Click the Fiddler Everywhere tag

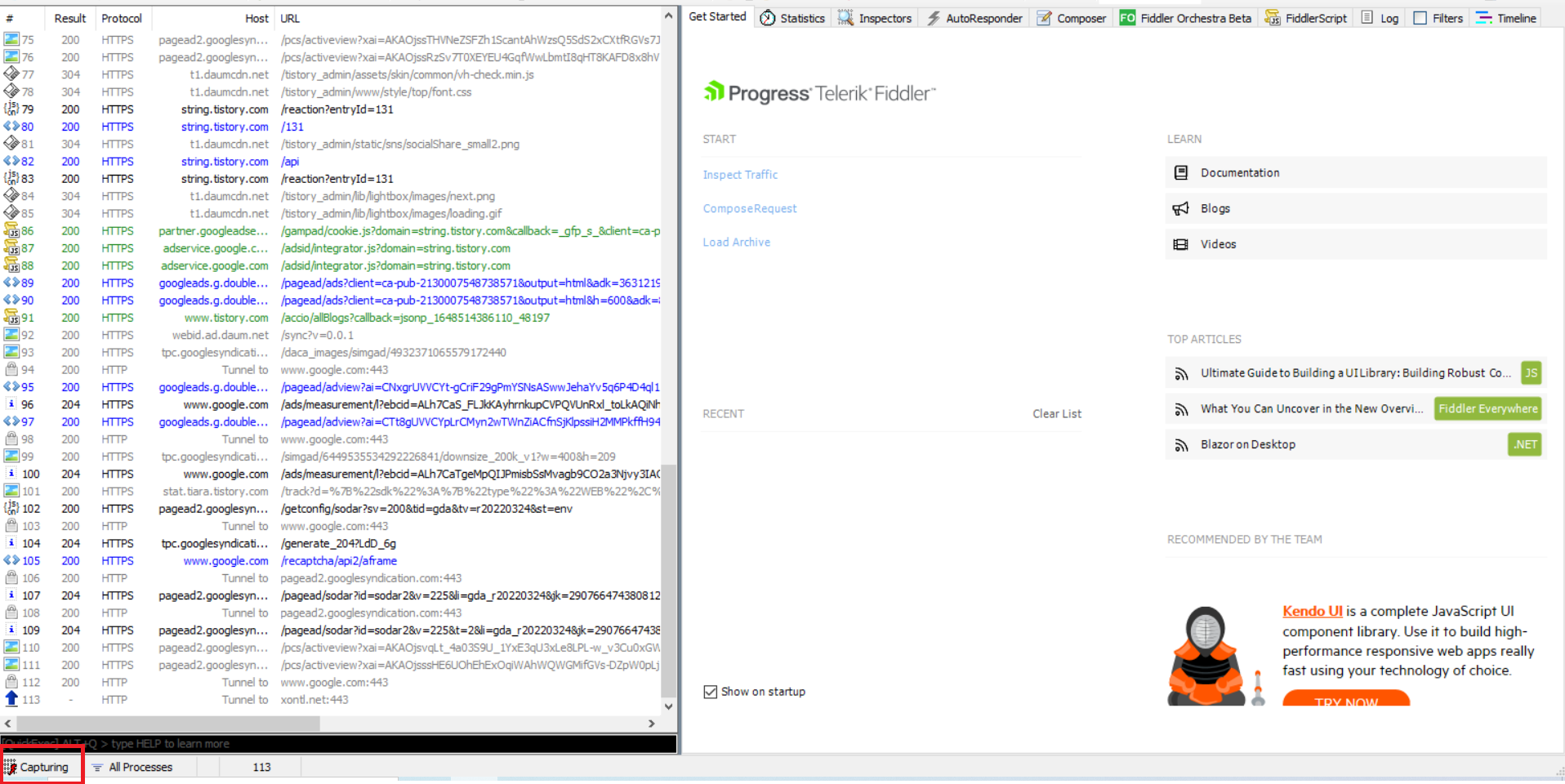click(x=1487, y=408)
